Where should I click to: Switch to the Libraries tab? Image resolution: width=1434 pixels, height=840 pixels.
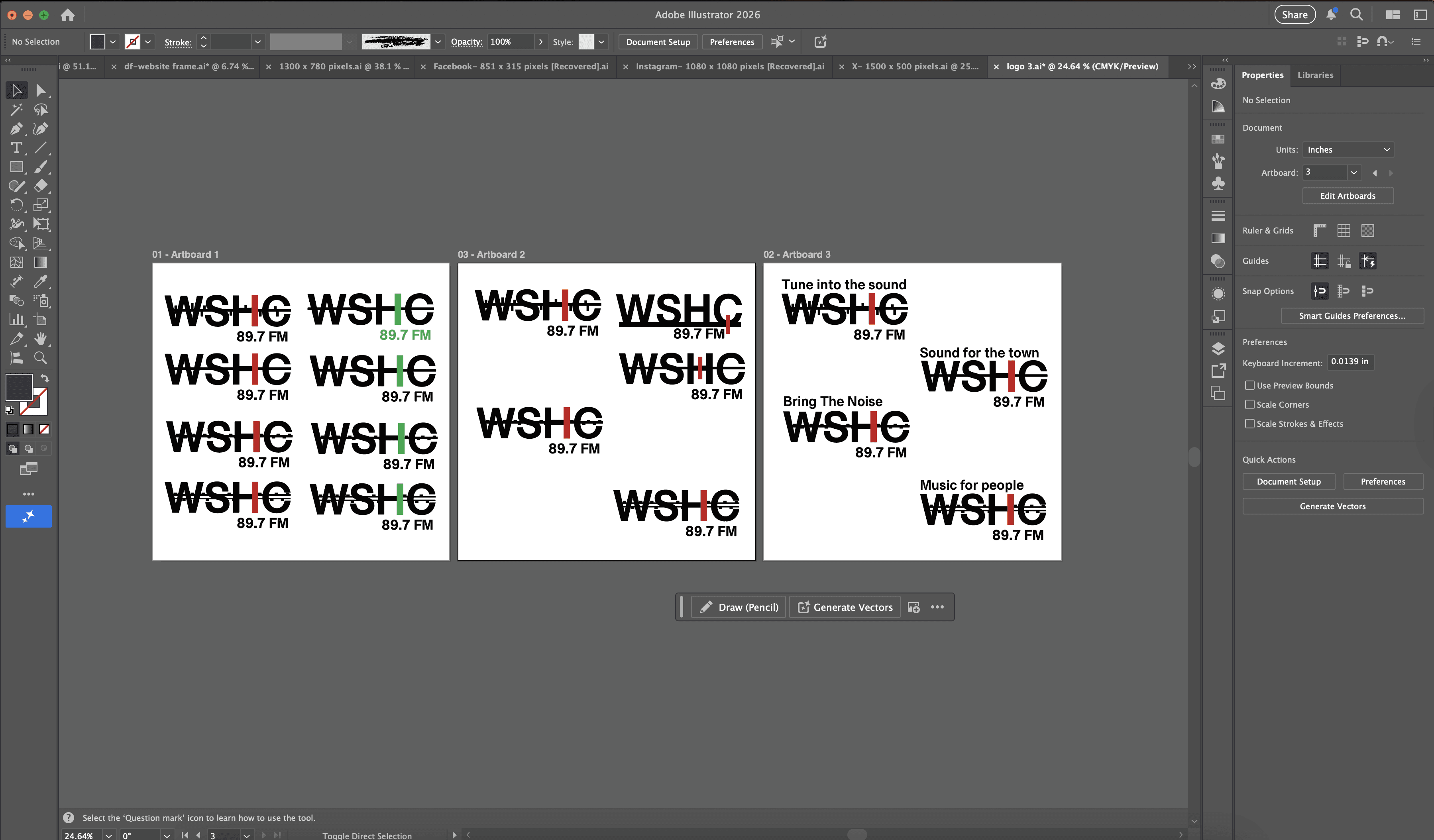1315,75
